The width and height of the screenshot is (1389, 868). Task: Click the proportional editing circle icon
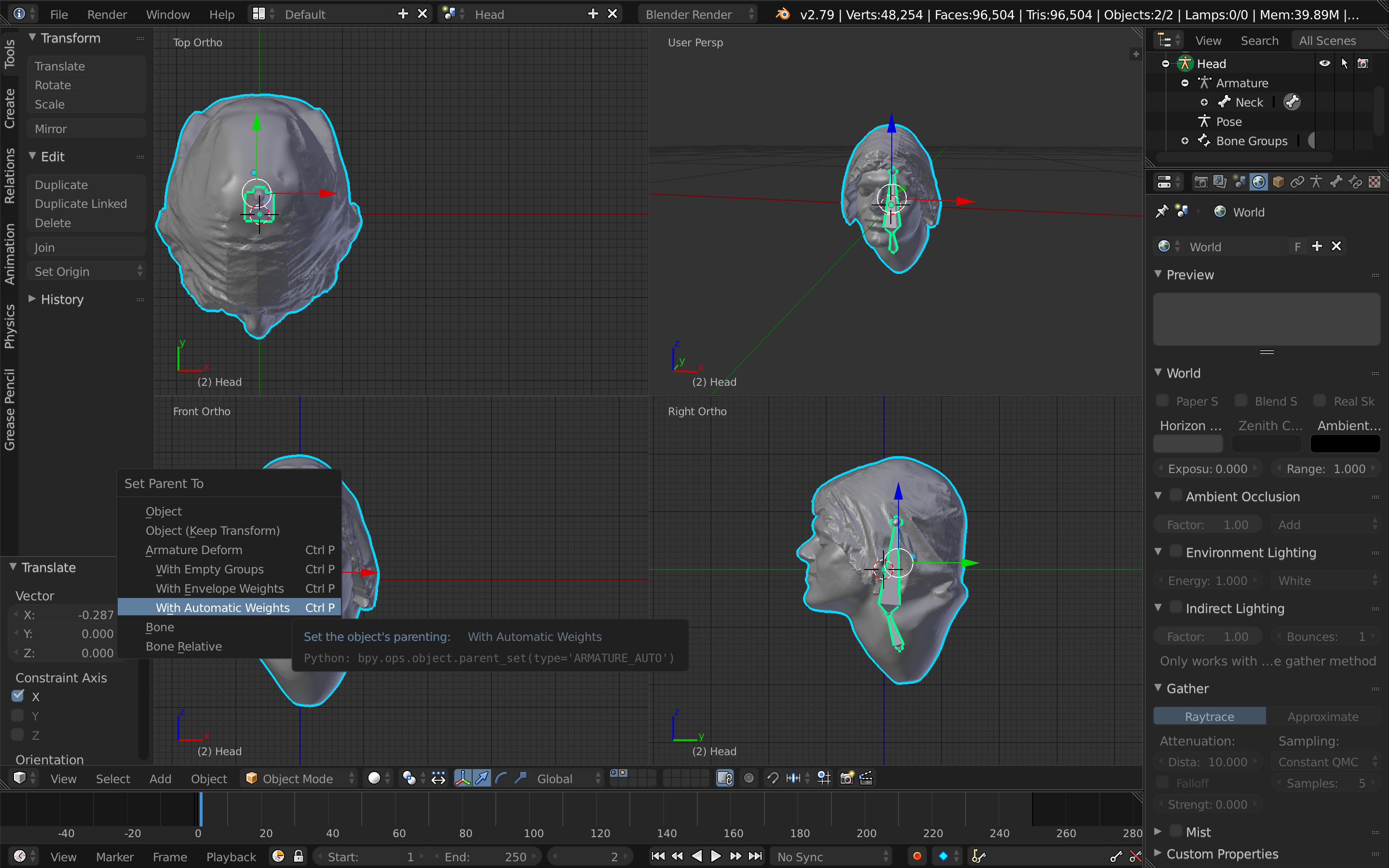(x=749, y=778)
